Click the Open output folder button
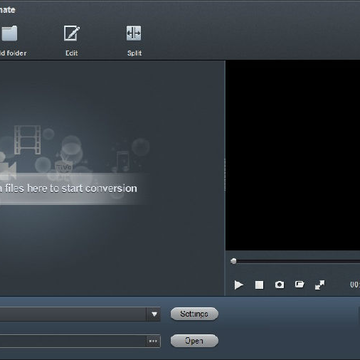360x360 pixels. pyautogui.click(x=194, y=341)
